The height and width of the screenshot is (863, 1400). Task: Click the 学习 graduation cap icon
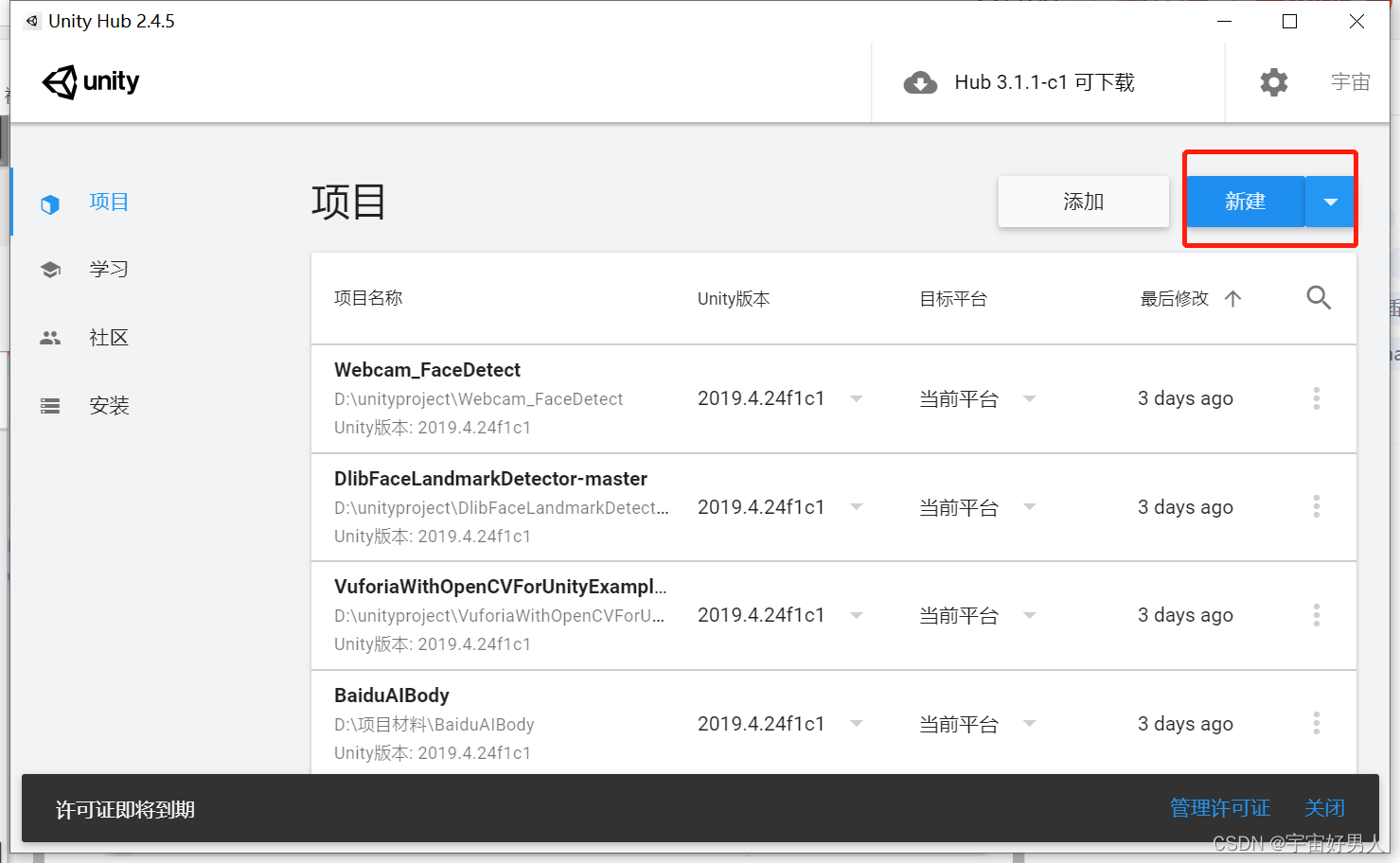click(50, 270)
